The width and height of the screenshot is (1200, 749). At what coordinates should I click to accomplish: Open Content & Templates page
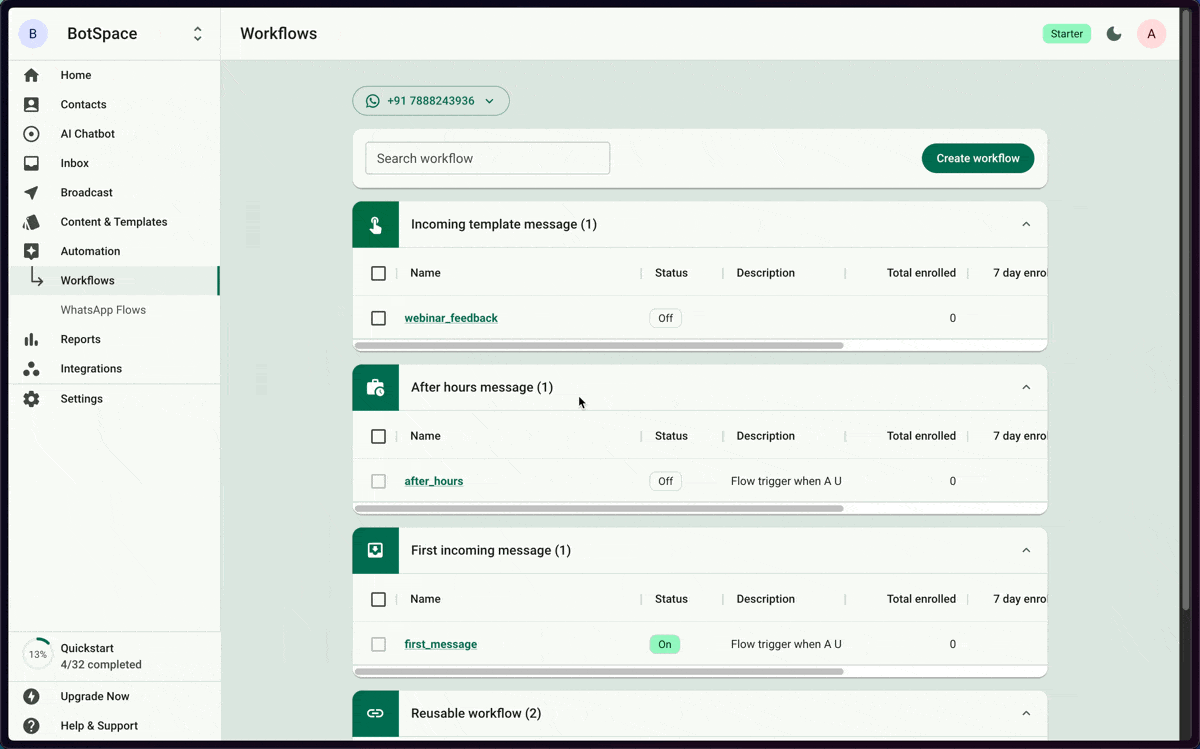(x=114, y=222)
